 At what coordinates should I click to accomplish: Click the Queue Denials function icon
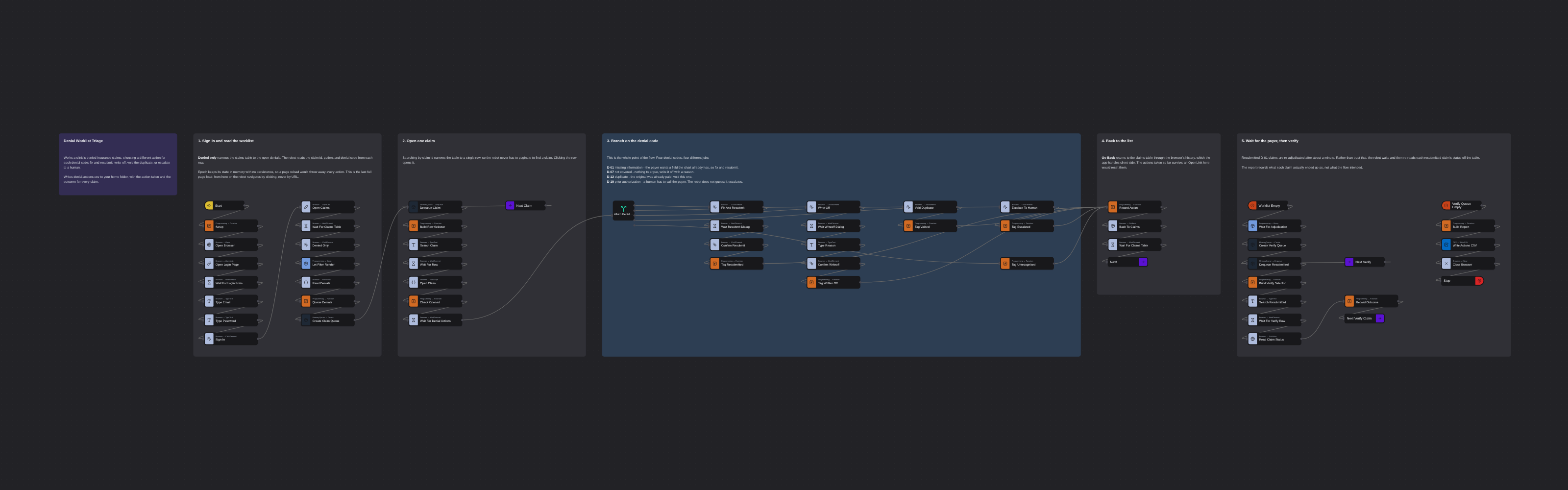tap(306, 301)
